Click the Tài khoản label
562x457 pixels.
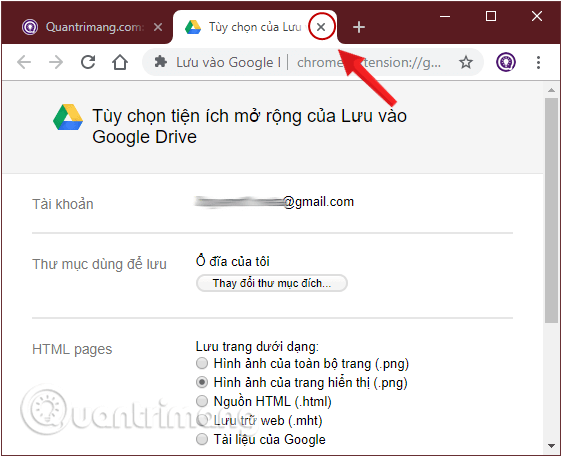coord(63,204)
